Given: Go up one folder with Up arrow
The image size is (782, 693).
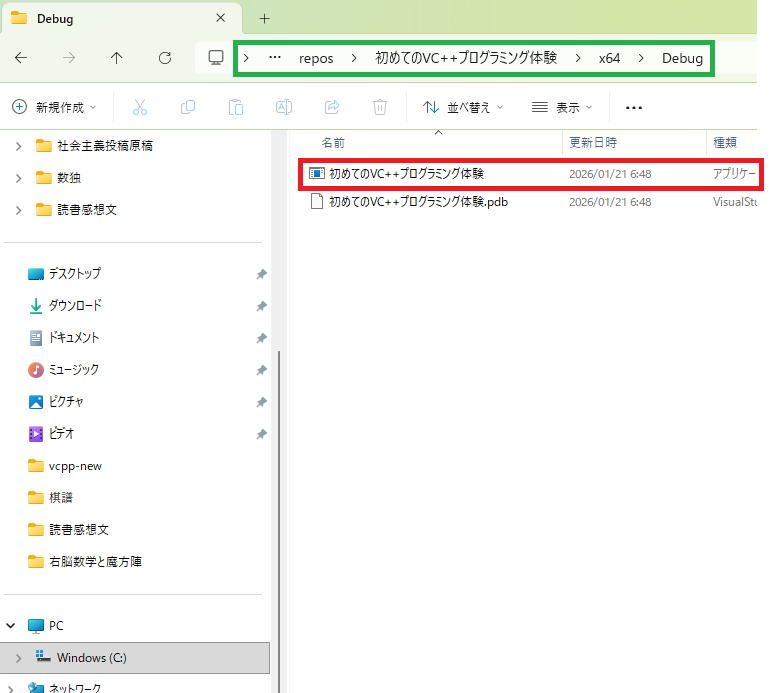Looking at the screenshot, I should 116,58.
